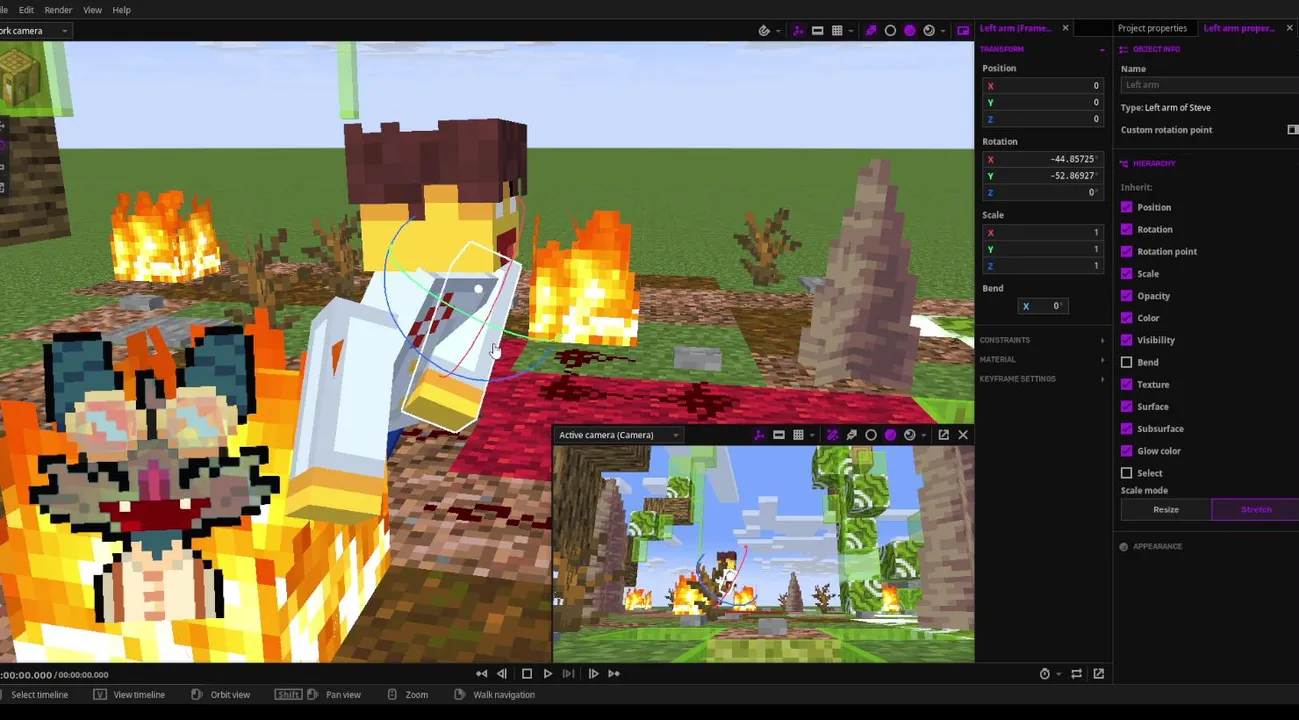Switch to the Project properties tab
The width and height of the screenshot is (1299, 720).
coord(1152,28)
